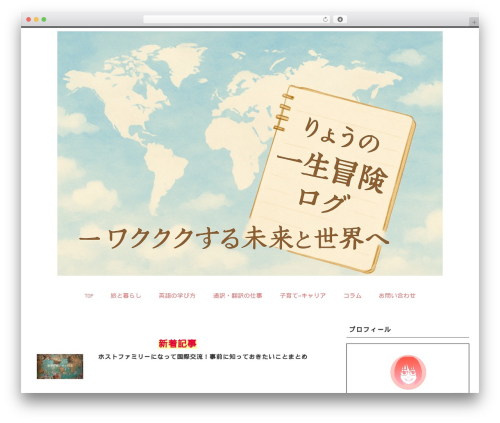Open the お問い合わせ contact menu item

397,296
